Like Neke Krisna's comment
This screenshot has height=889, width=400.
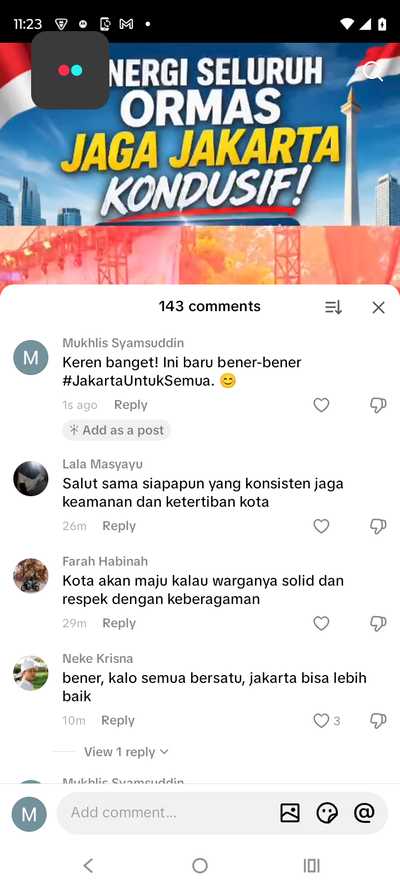[x=321, y=721]
